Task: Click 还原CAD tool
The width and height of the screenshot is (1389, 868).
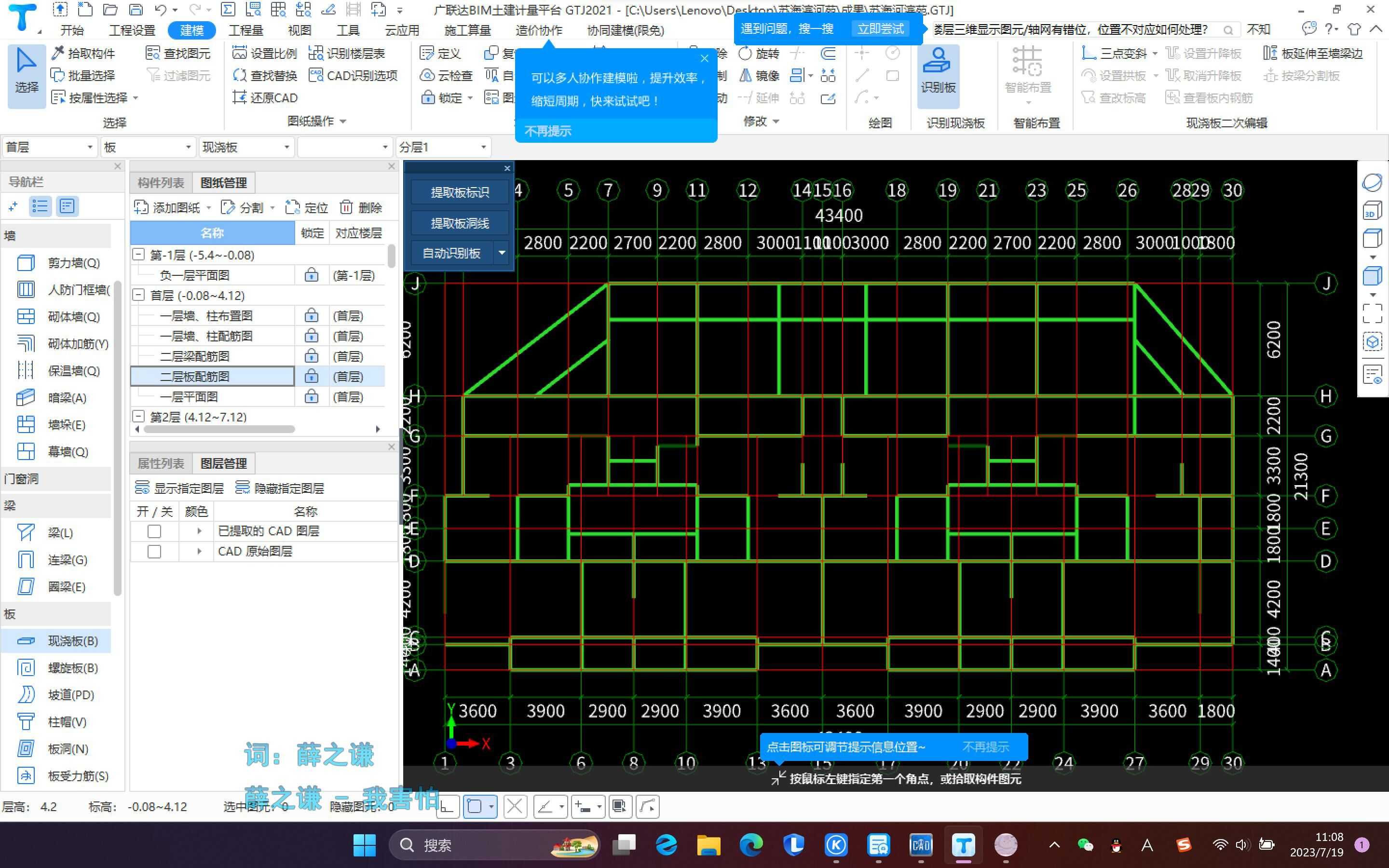Action: pyautogui.click(x=265, y=97)
